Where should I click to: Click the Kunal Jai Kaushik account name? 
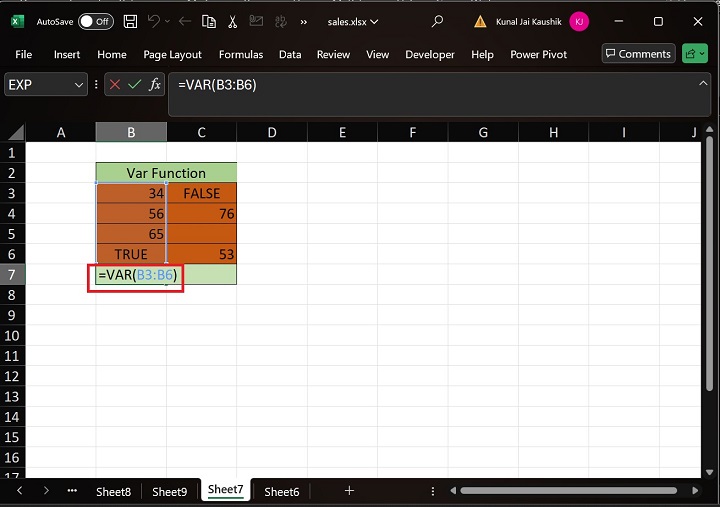pos(529,22)
